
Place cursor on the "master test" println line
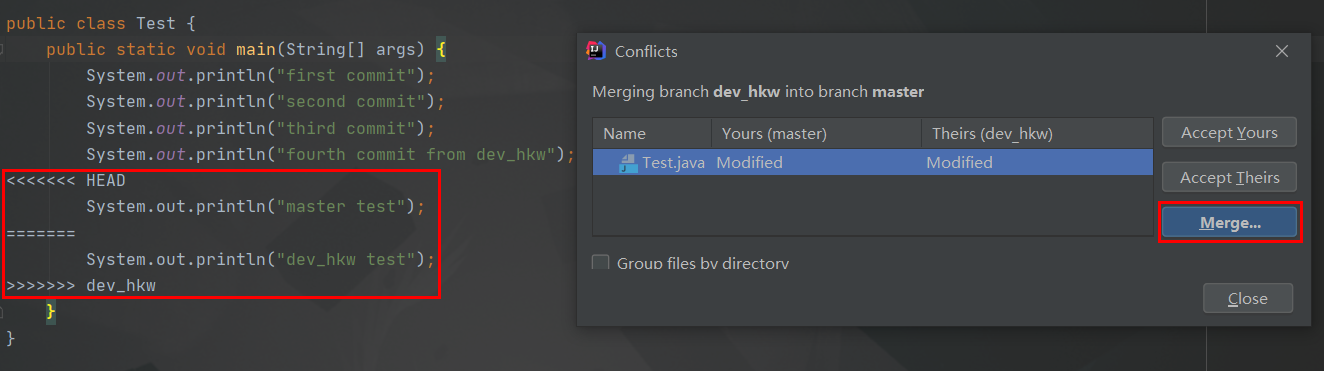(x=256, y=207)
